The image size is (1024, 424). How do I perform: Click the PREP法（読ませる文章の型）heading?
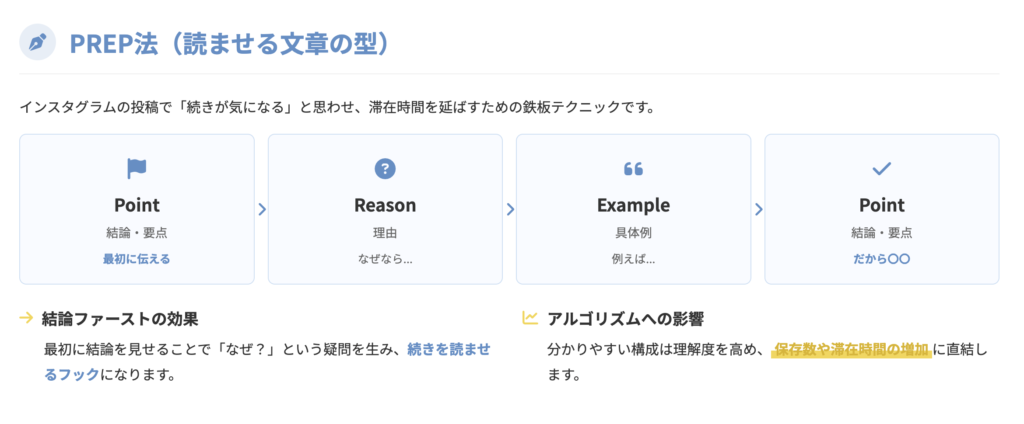pos(229,44)
